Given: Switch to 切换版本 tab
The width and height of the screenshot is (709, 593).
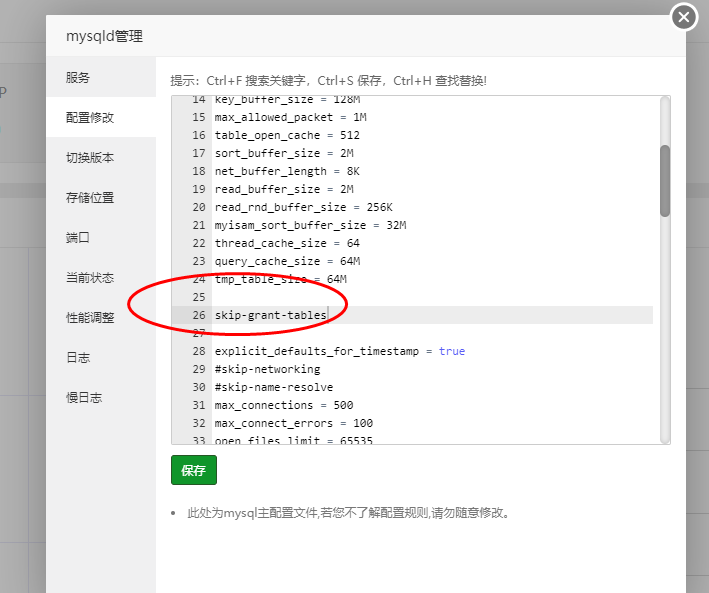Looking at the screenshot, I should [x=101, y=157].
